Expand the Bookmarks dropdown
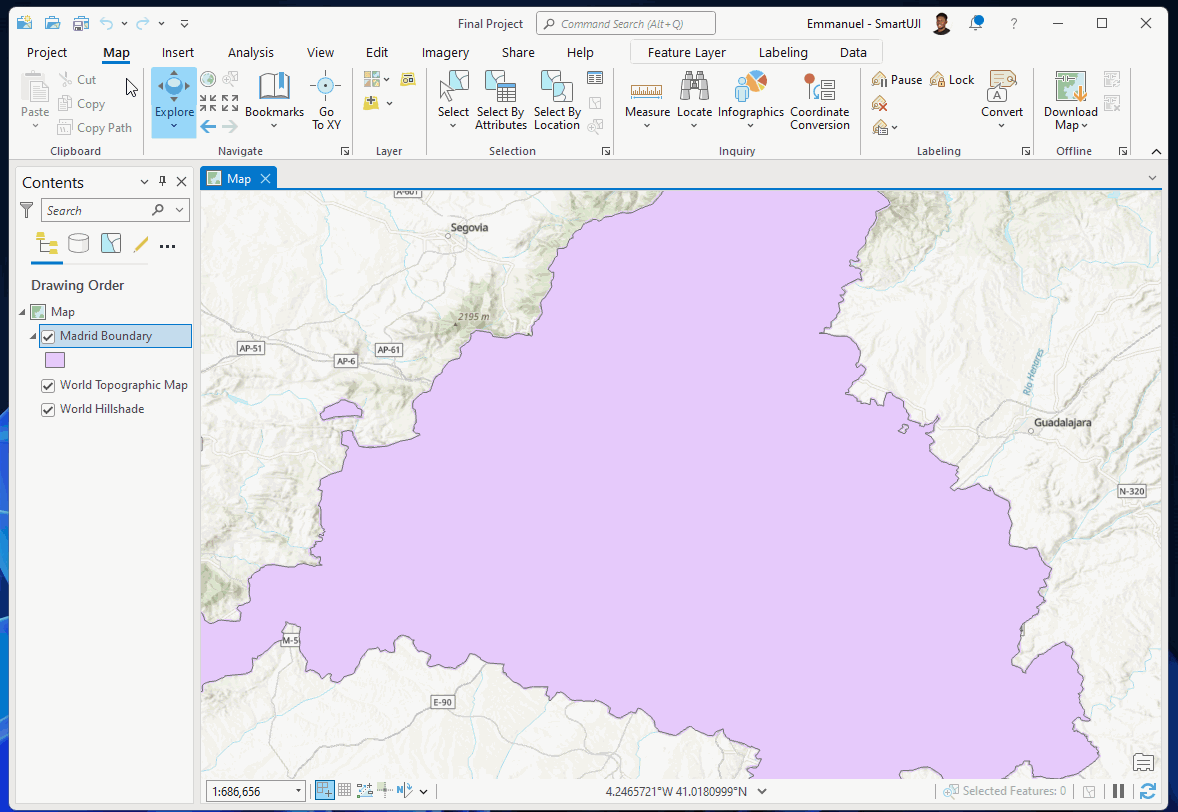Image resolution: width=1178 pixels, height=812 pixels. point(274,126)
